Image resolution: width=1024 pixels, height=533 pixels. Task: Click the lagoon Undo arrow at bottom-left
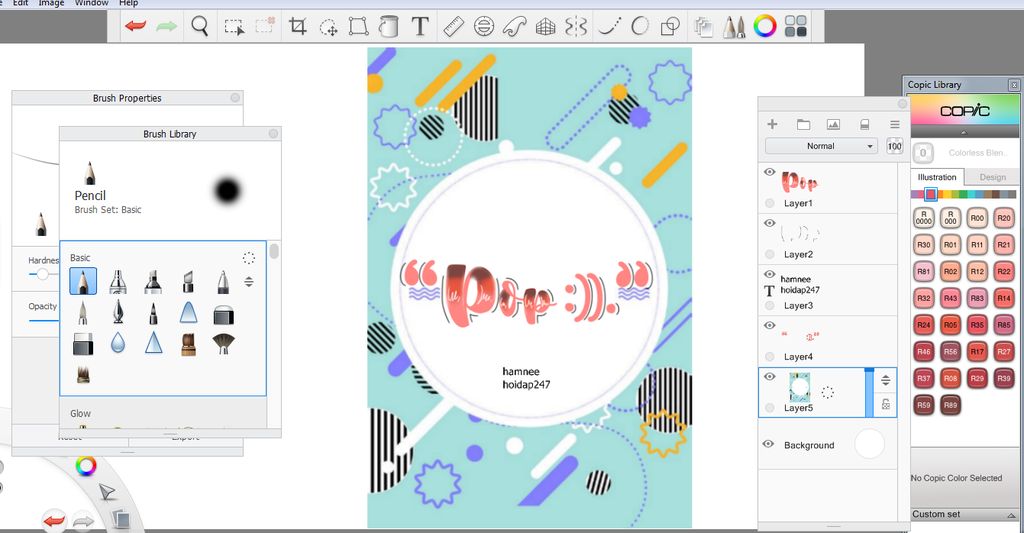point(55,520)
